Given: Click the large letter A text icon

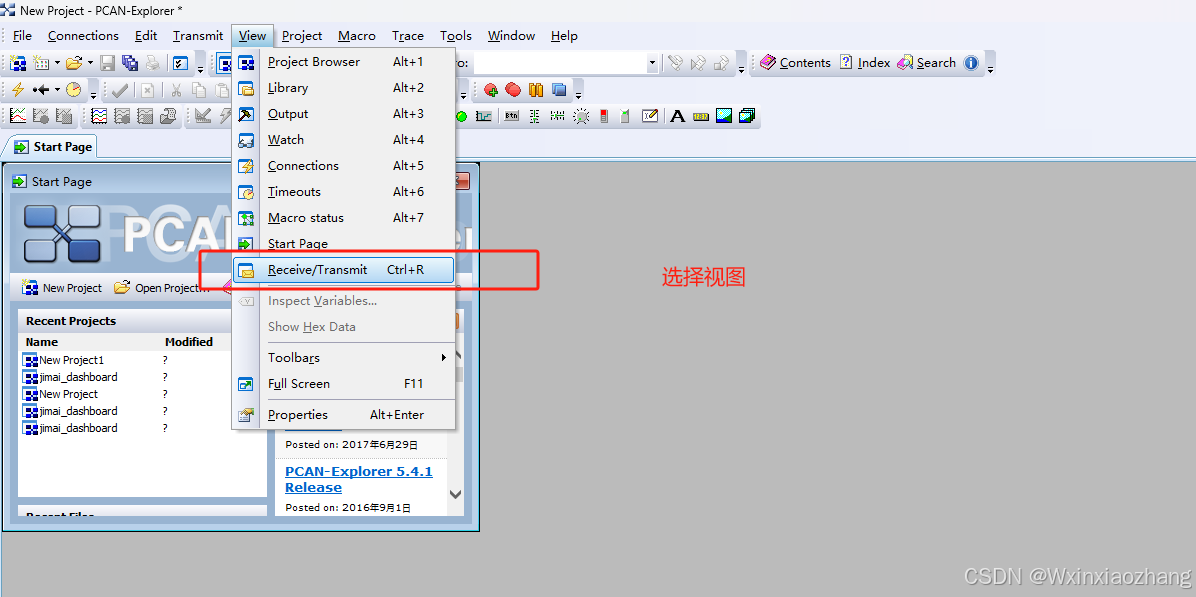Looking at the screenshot, I should point(677,116).
